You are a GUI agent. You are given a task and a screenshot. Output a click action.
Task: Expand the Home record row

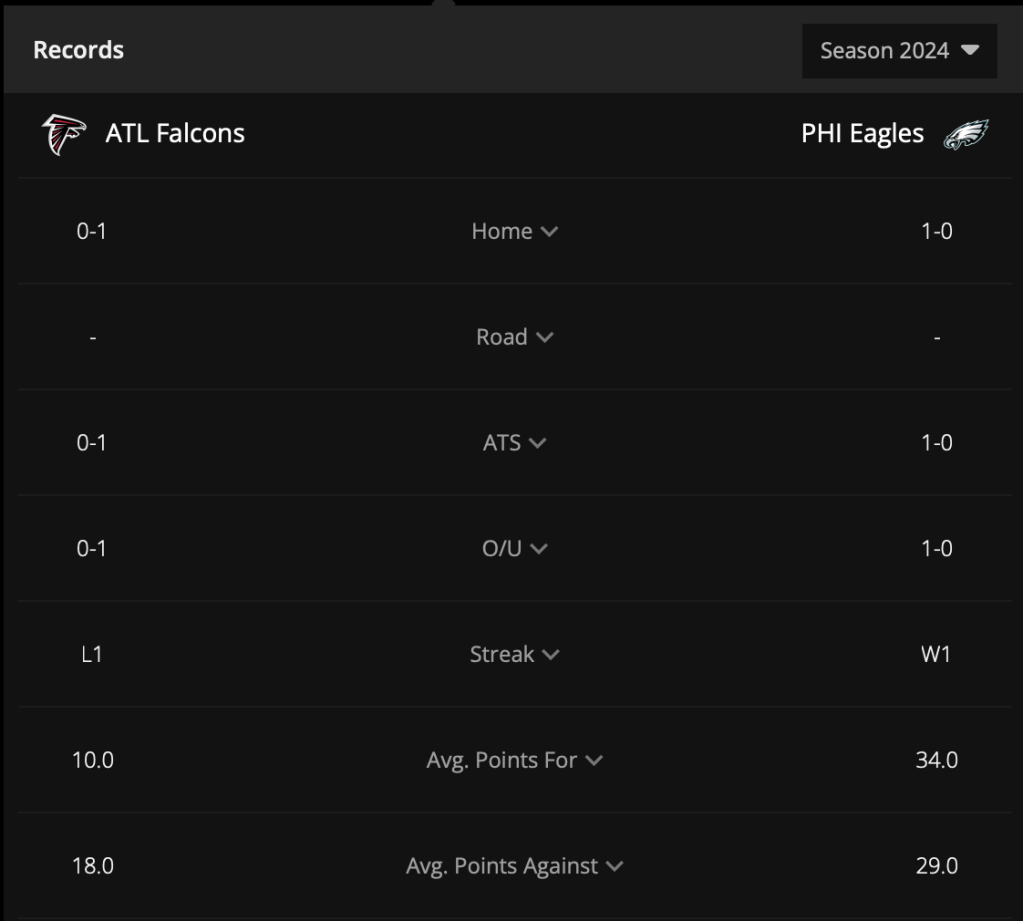(515, 231)
